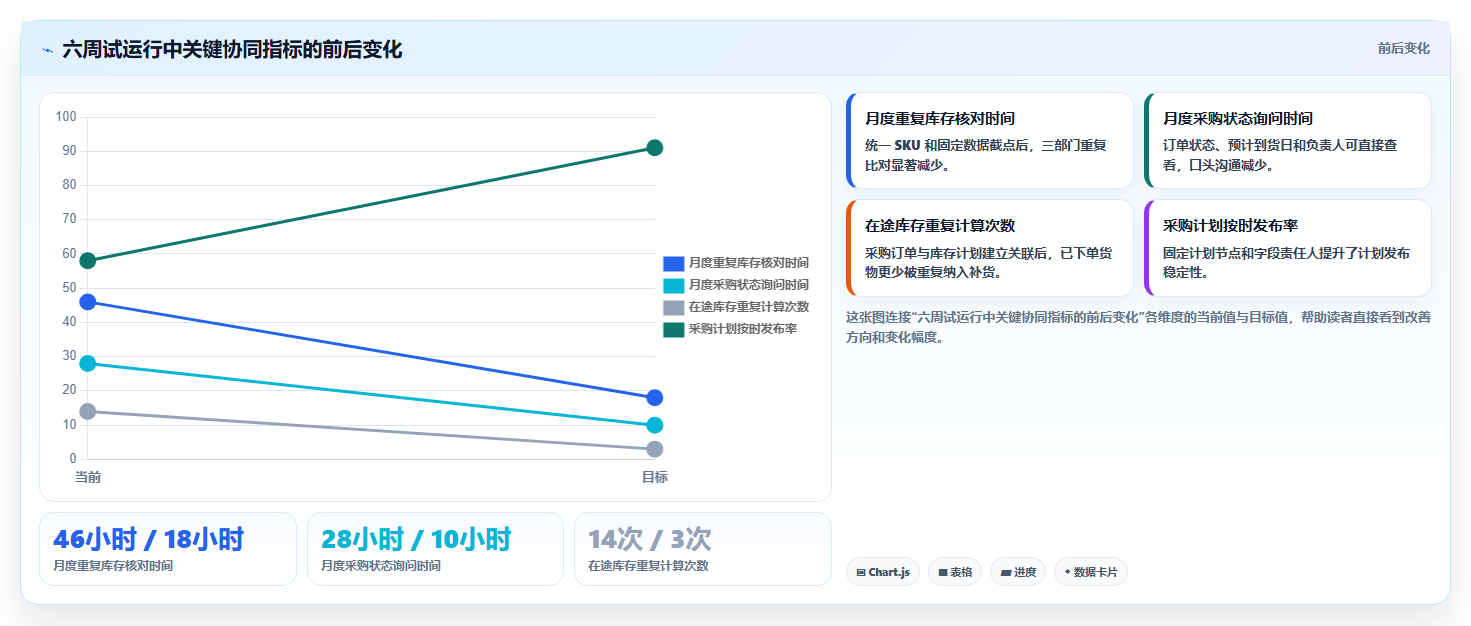Click the panel title 六周试运行中关键协同指标的前后变化

tap(232, 50)
